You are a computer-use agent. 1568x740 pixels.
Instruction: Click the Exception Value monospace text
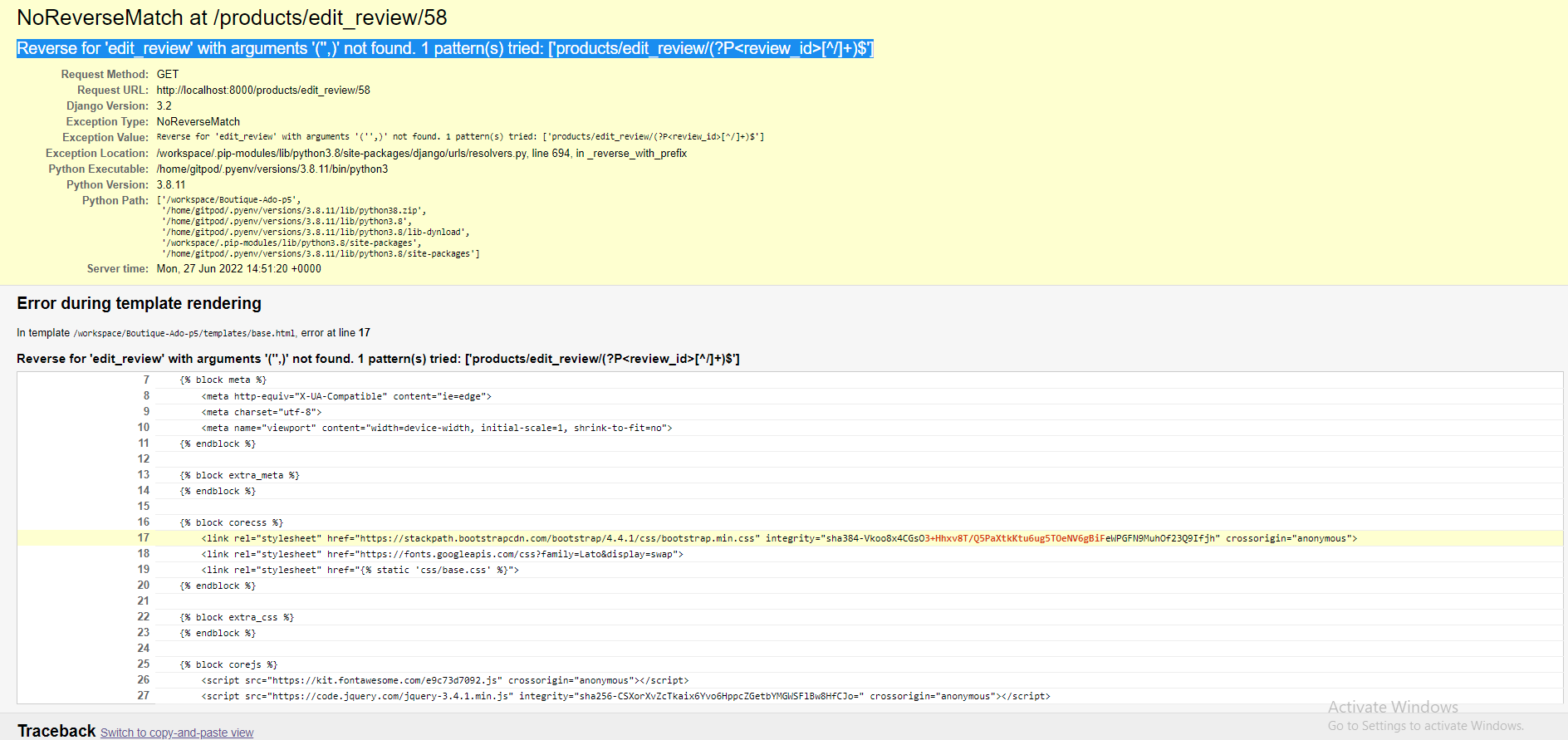pos(460,136)
